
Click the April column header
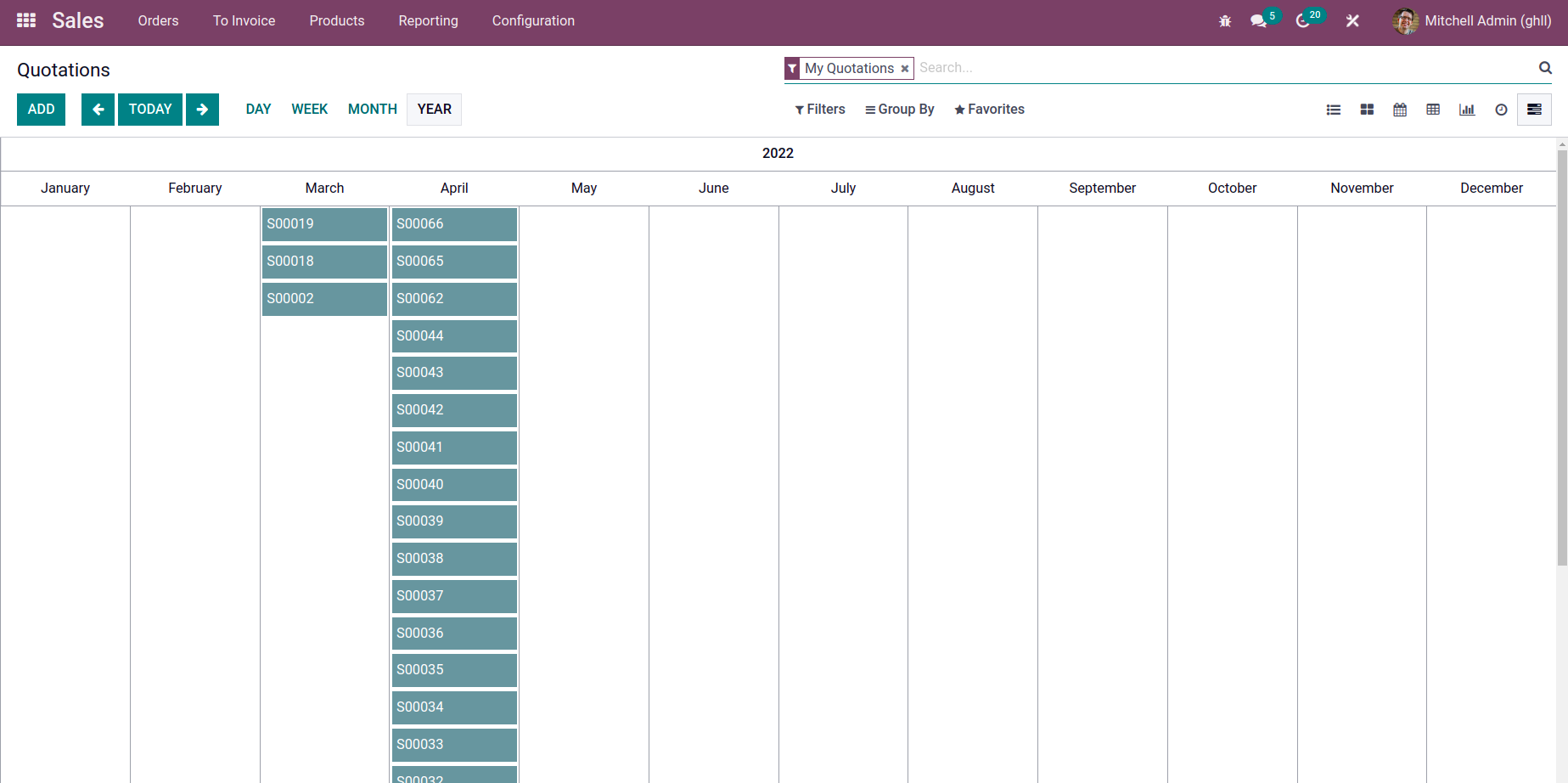[x=454, y=189]
